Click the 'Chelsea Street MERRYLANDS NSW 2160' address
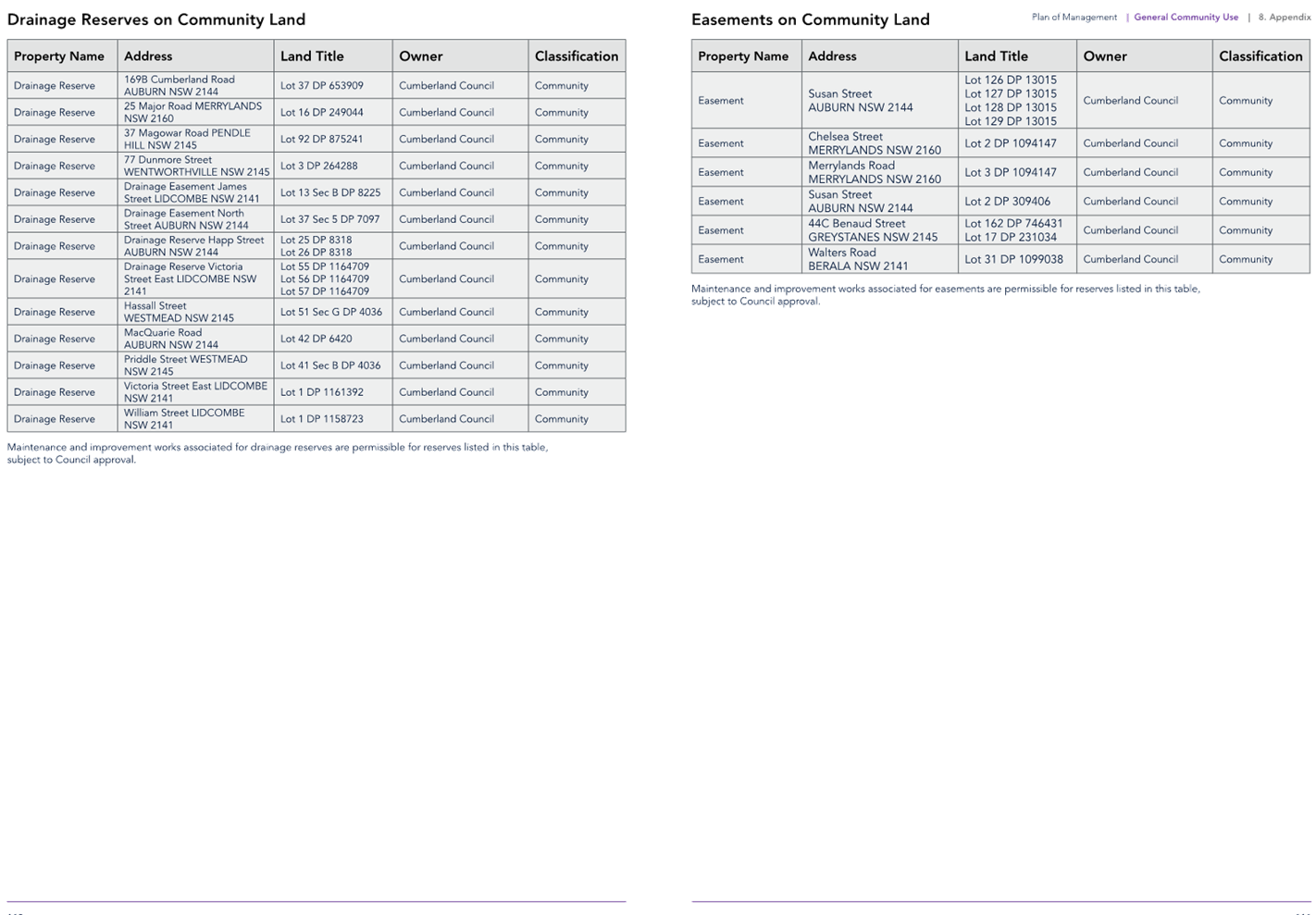 click(875, 143)
